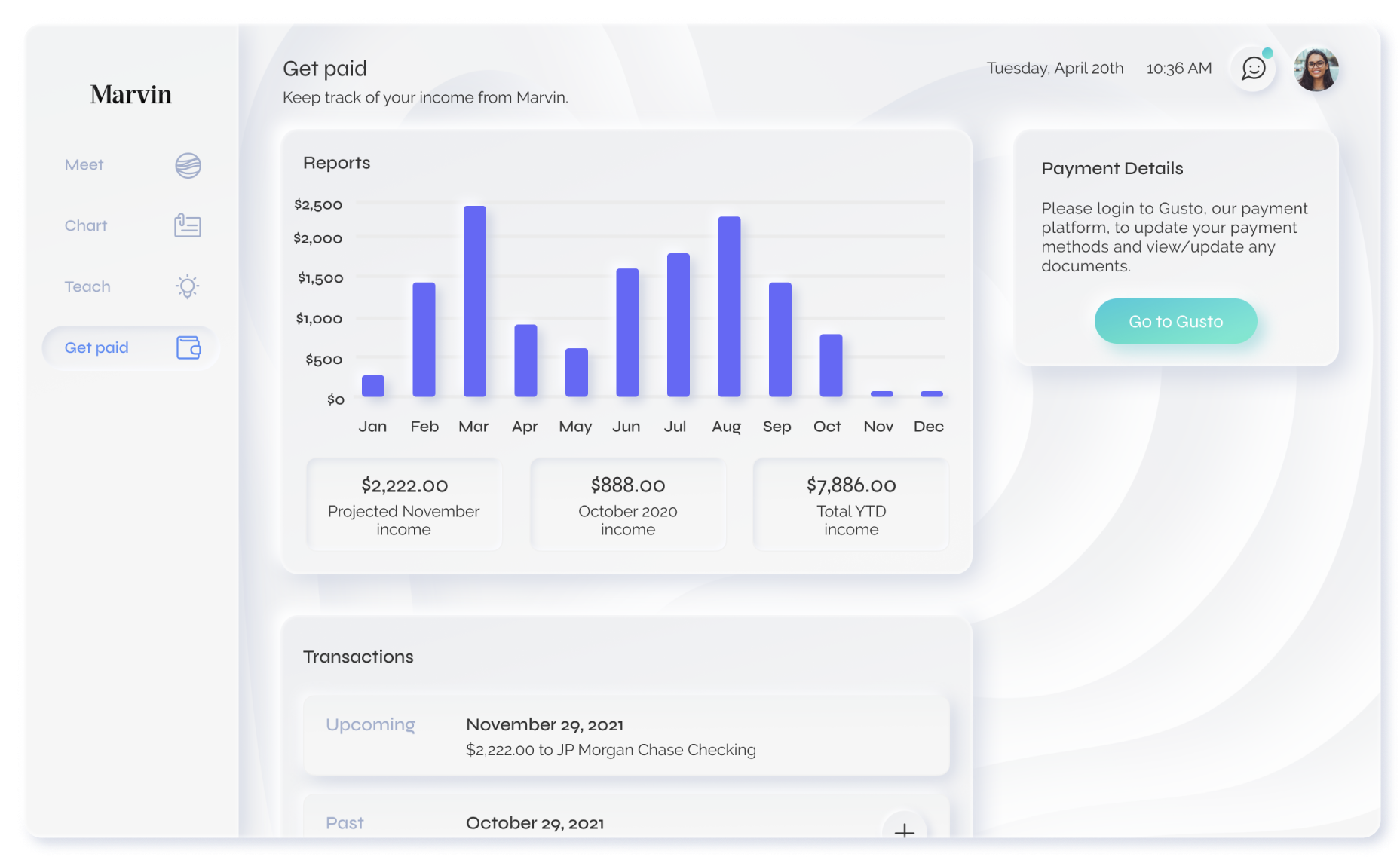The height and width of the screenshot is (857, 1400).
Task: Click the Get paid page title
Action: pyautogui.click(x=325, y=69)
